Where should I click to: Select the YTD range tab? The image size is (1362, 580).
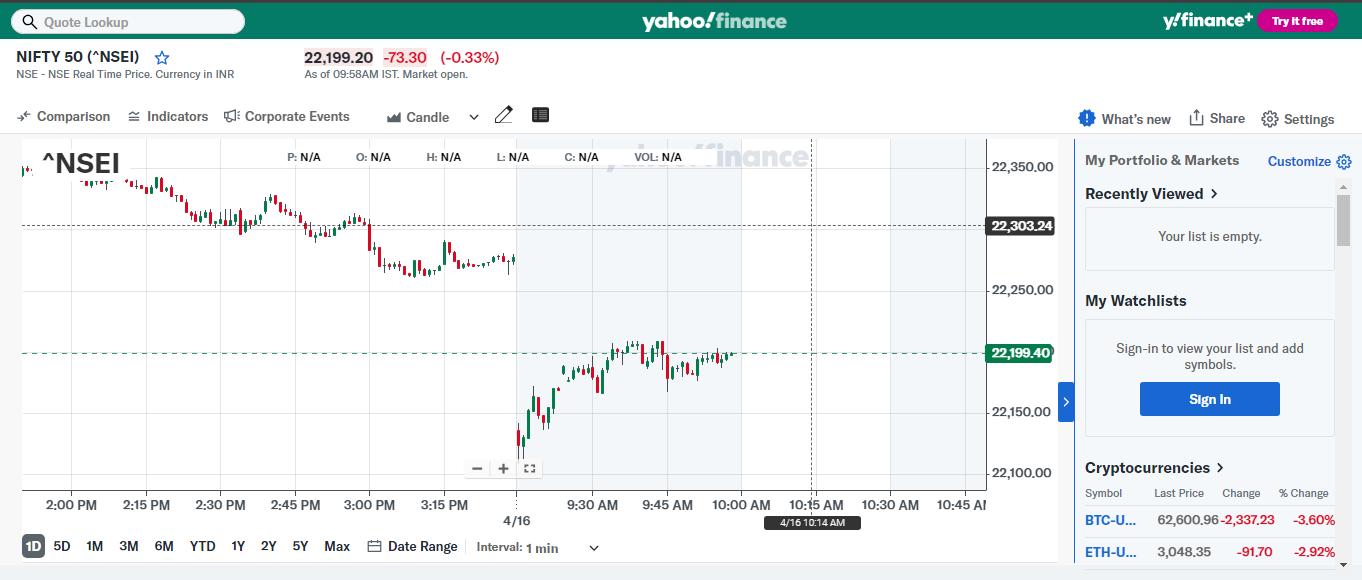point(203,546)
